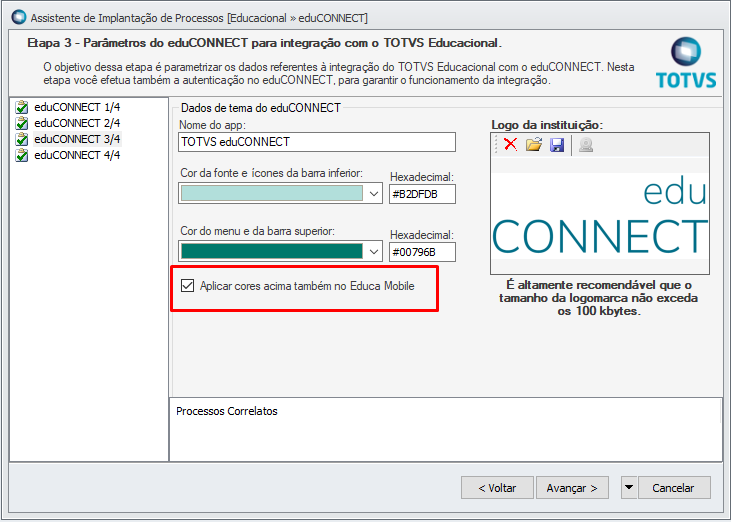
Task: Click the Dados de tema do eduCONNECT heading
Action: 261,108
